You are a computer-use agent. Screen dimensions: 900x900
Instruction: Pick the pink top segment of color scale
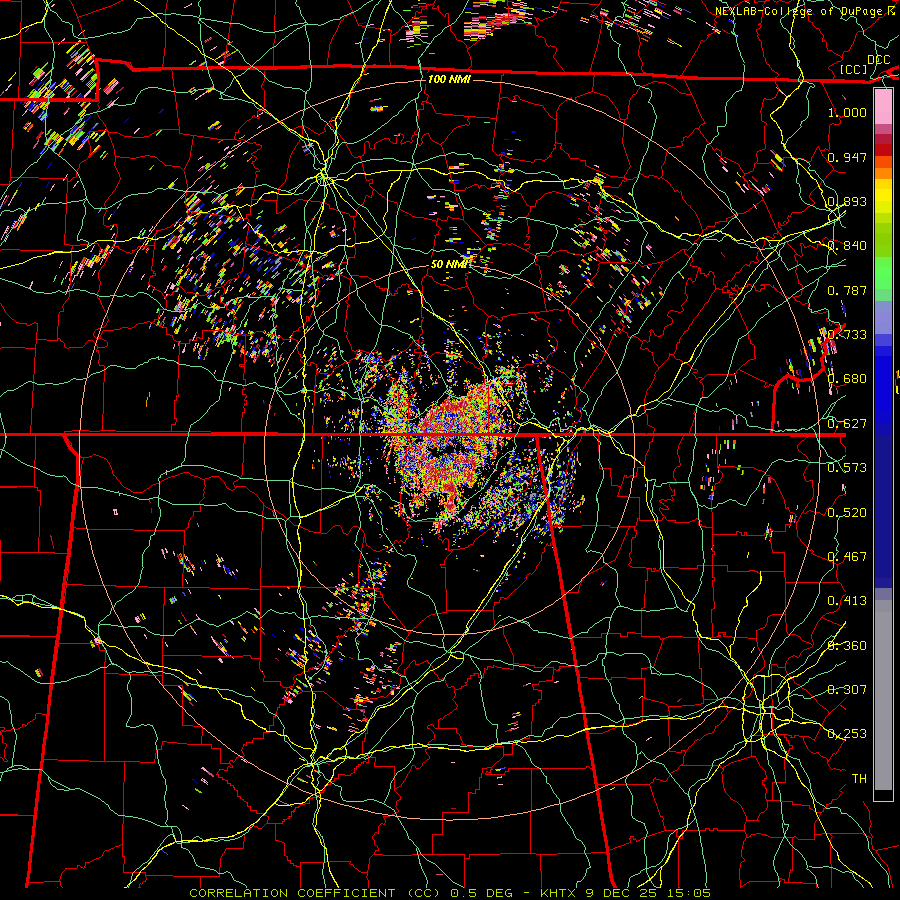(x=883, y=107)
